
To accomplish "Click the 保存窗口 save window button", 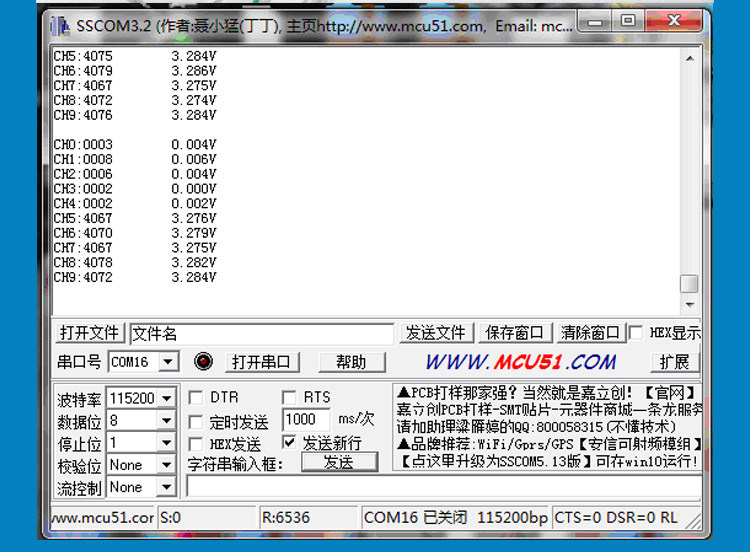I will point(515,332).
